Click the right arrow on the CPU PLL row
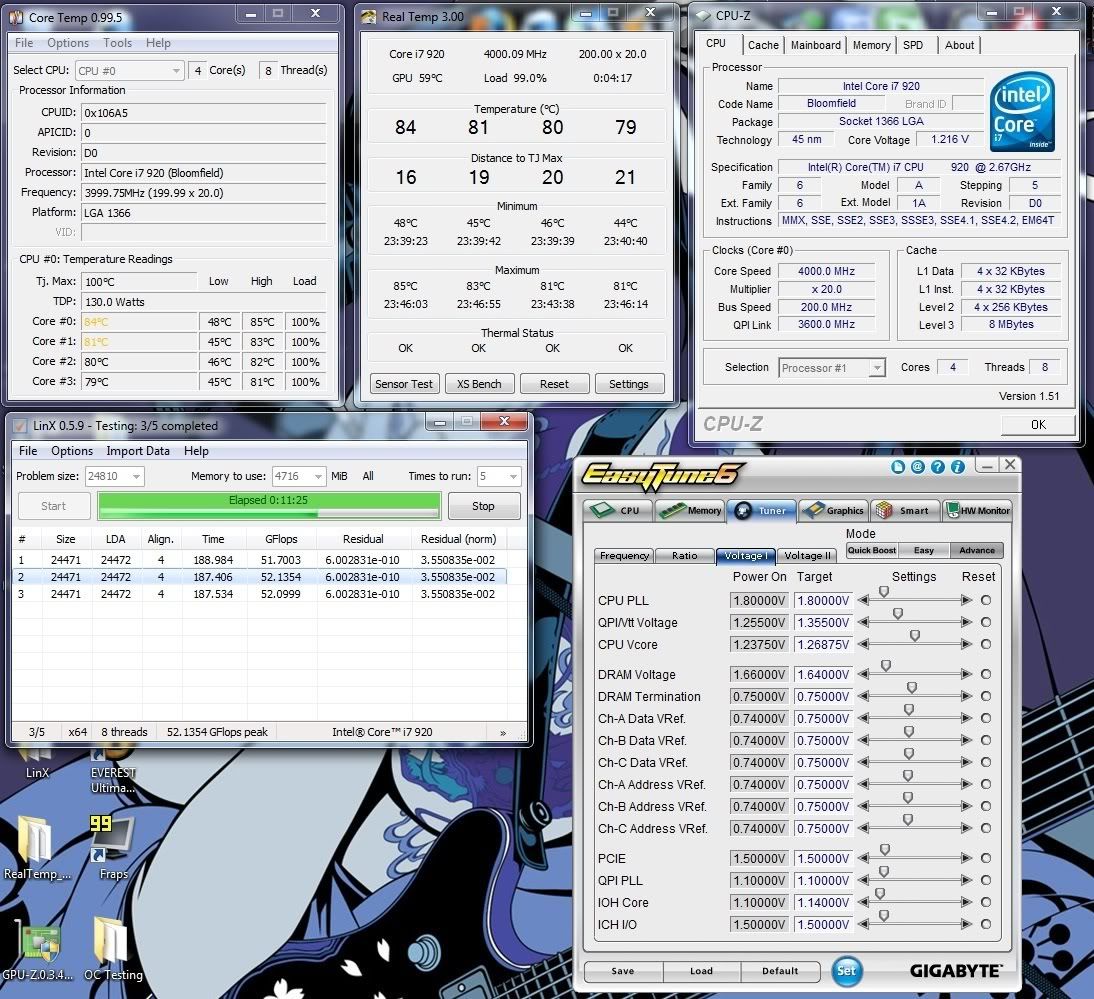The width and height of the screenshot is (1094, 999). click(966, 600)
